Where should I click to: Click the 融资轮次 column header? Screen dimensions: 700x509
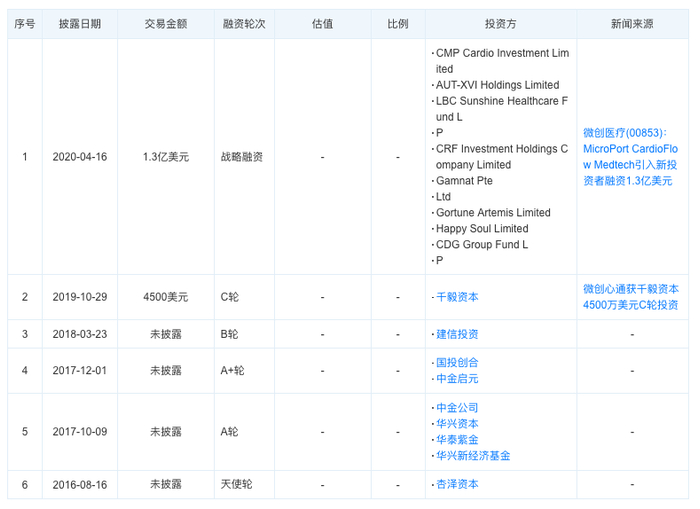(x=244, y=24)
